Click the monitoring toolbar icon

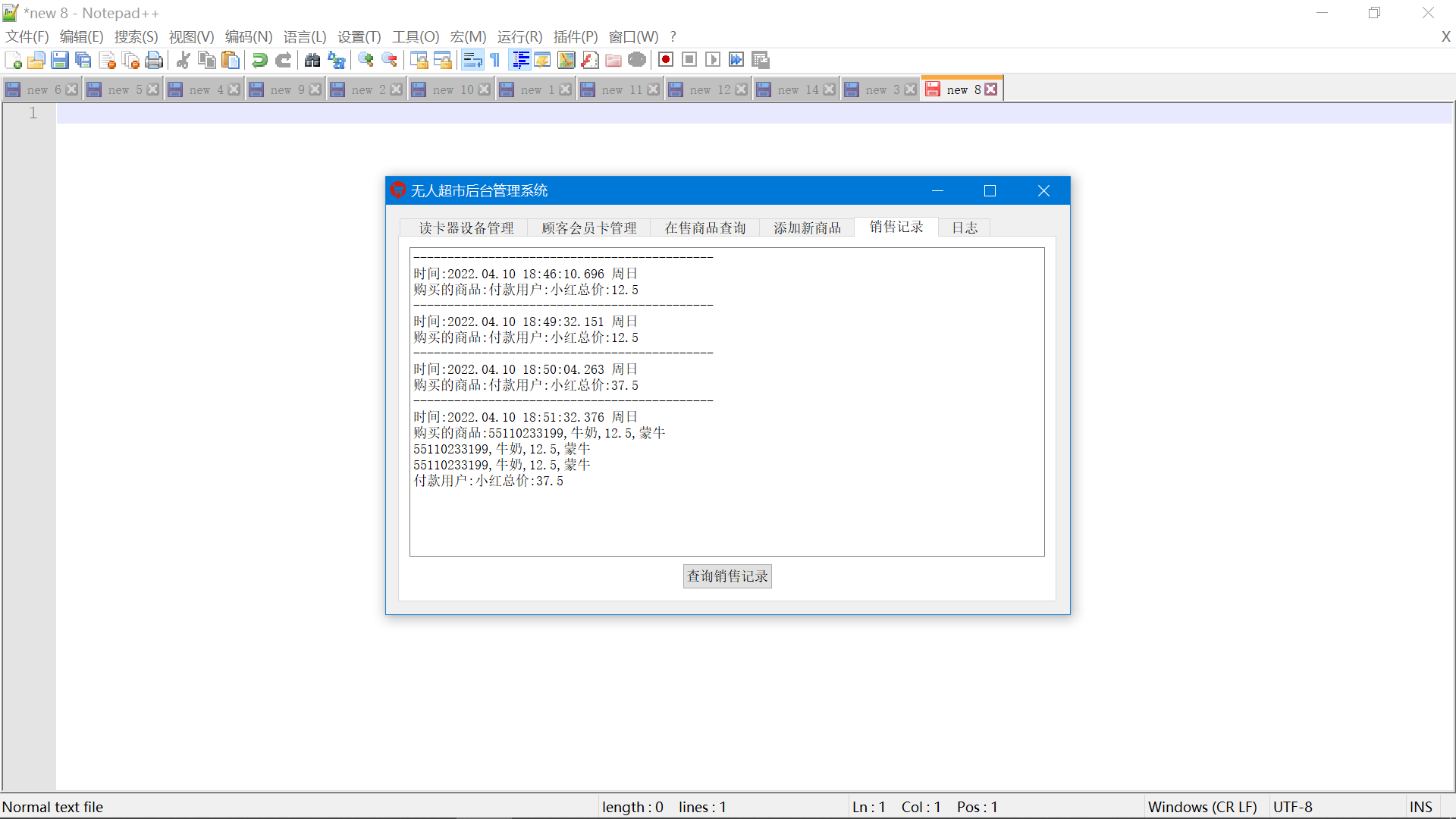click(637, 60)
